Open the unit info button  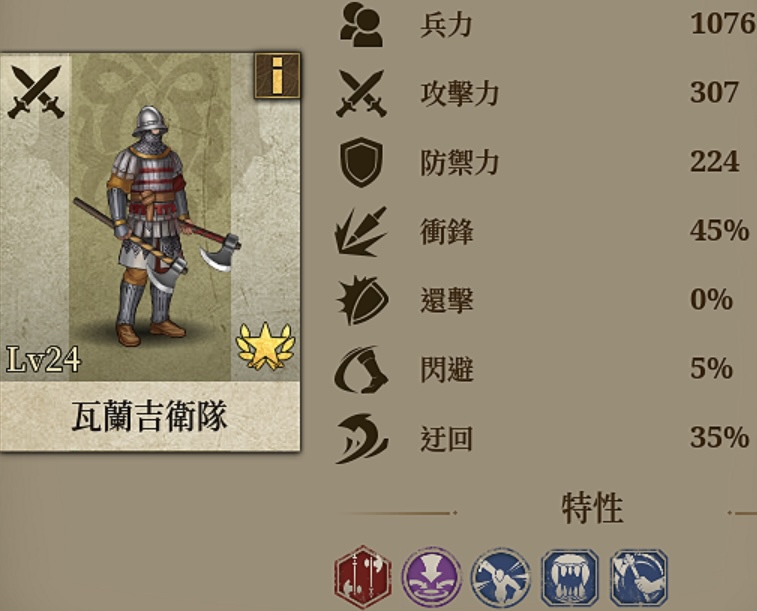pyautogui.click(x=277, y=76)
